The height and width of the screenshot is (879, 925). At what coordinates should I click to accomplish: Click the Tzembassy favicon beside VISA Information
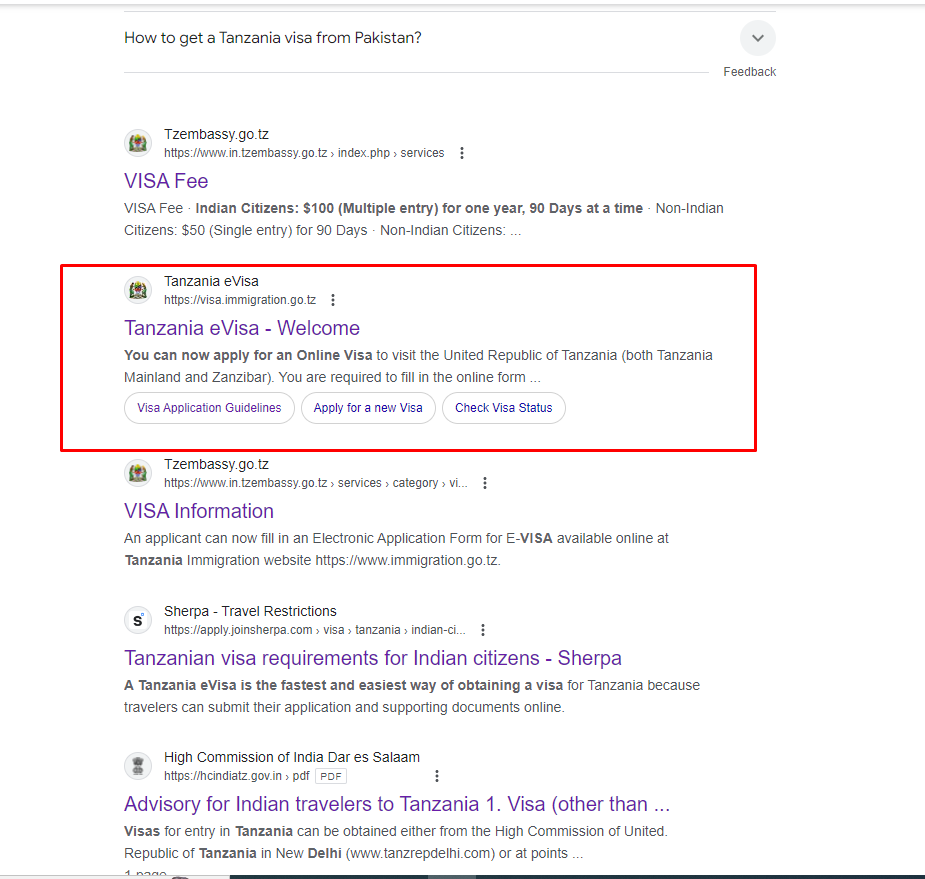(138, 473)
